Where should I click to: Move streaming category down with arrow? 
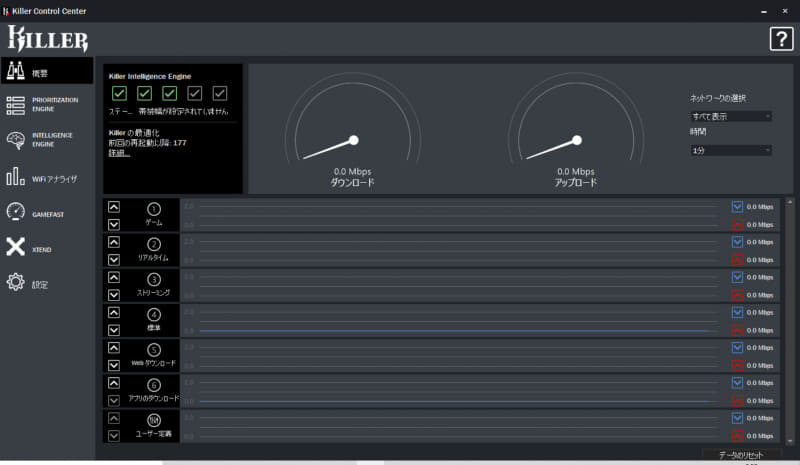point(114,295)
